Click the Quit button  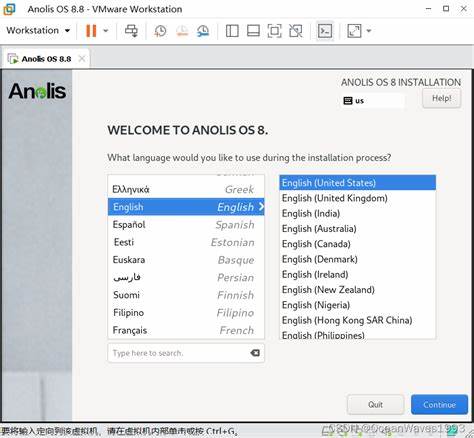375,405
